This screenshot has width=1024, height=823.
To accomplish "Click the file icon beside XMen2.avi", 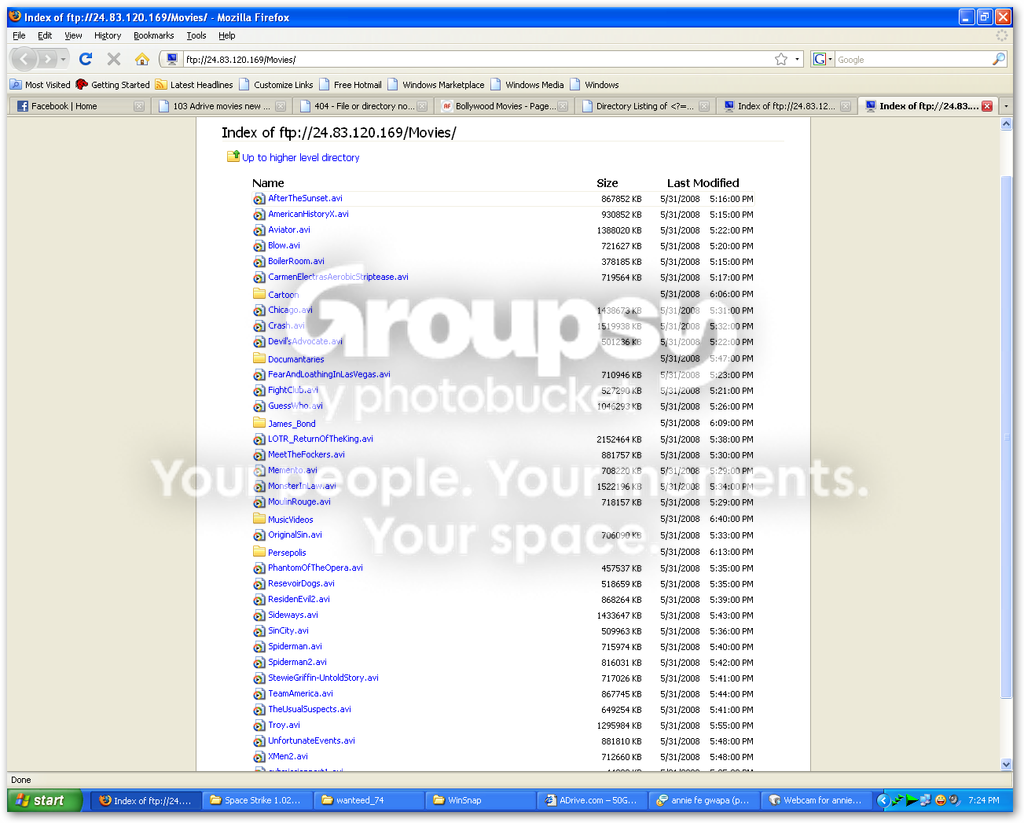I will pyautogui.click(x=259, y=757).
